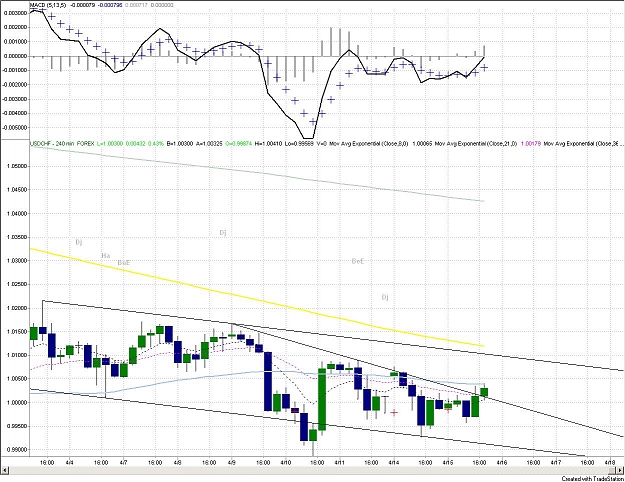625x482 pixels.
Task: Click the -0.001000 MACD axis label
Action: [15, 71]
